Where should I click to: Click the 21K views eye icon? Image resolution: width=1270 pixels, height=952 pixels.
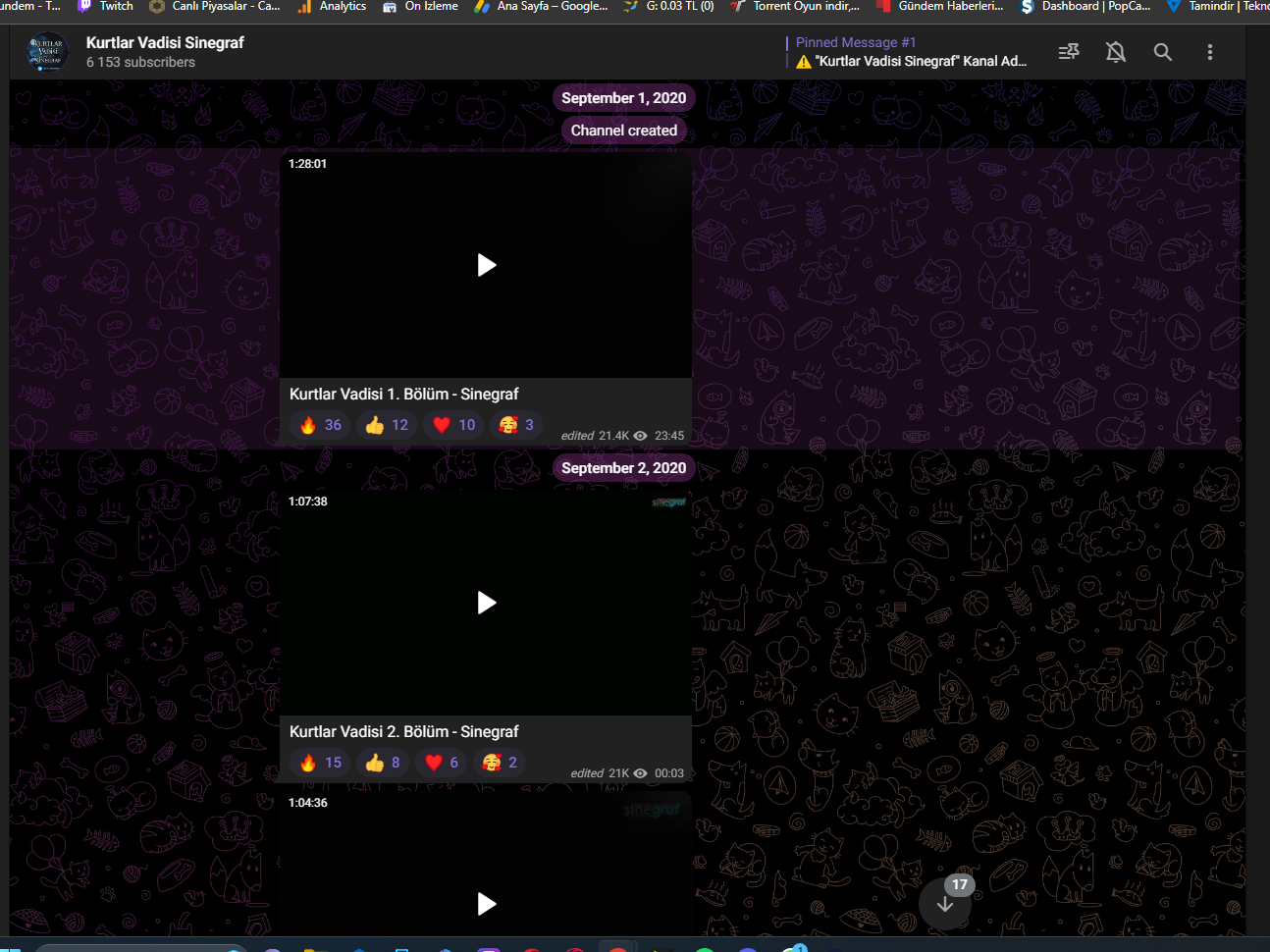coord(641,773)
